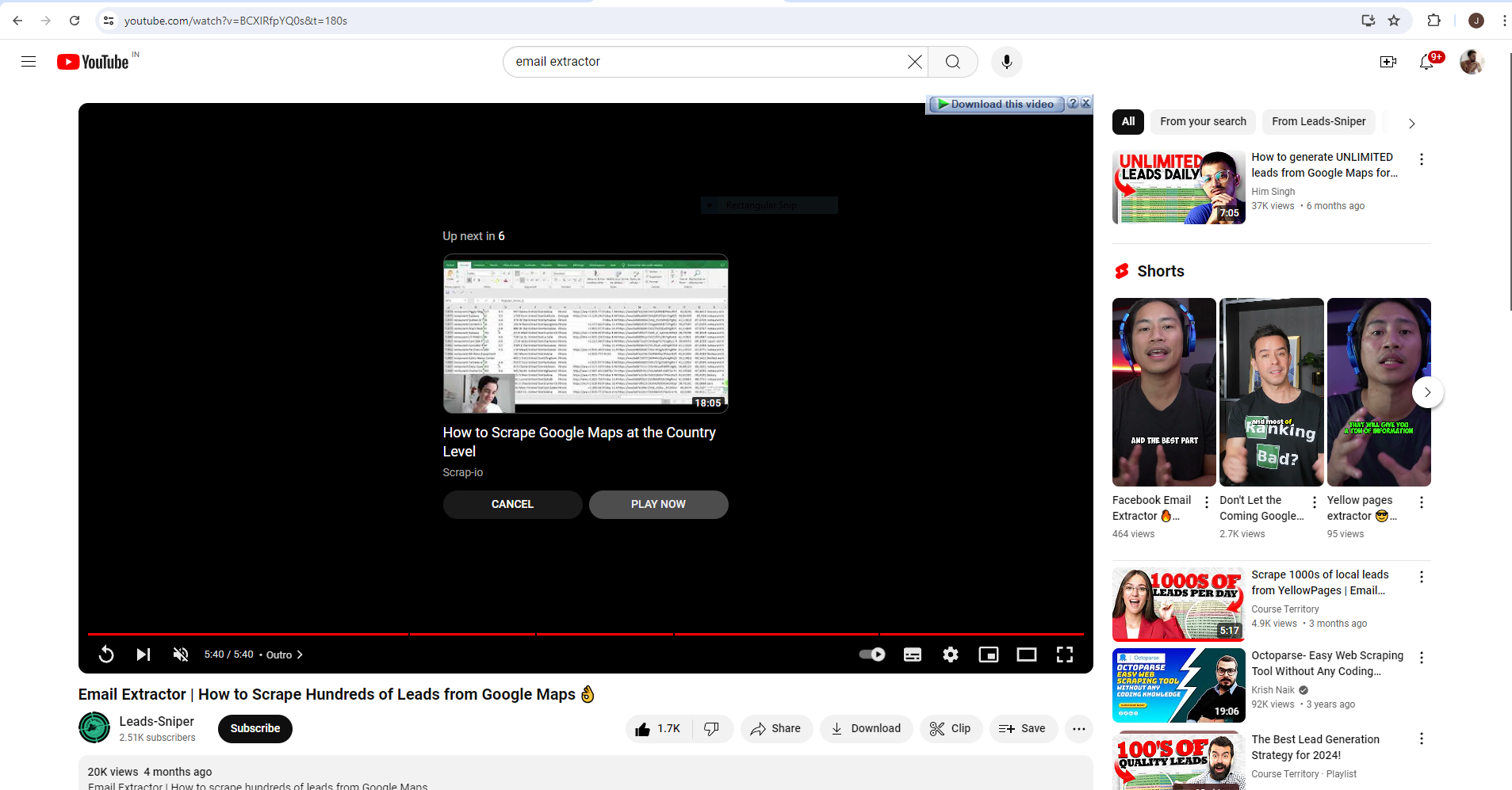The image size is (1512, 790).
Task: Switch to miniplayer mode
Action: (989, 655)
